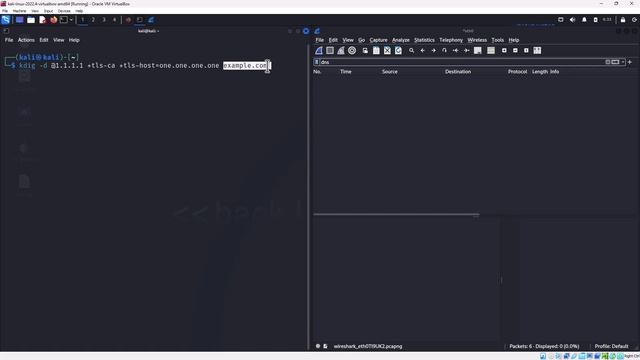The width and height of the screenshot is (640, 360).
Task: Open the Telephony menu
Action: pos(451,40)
